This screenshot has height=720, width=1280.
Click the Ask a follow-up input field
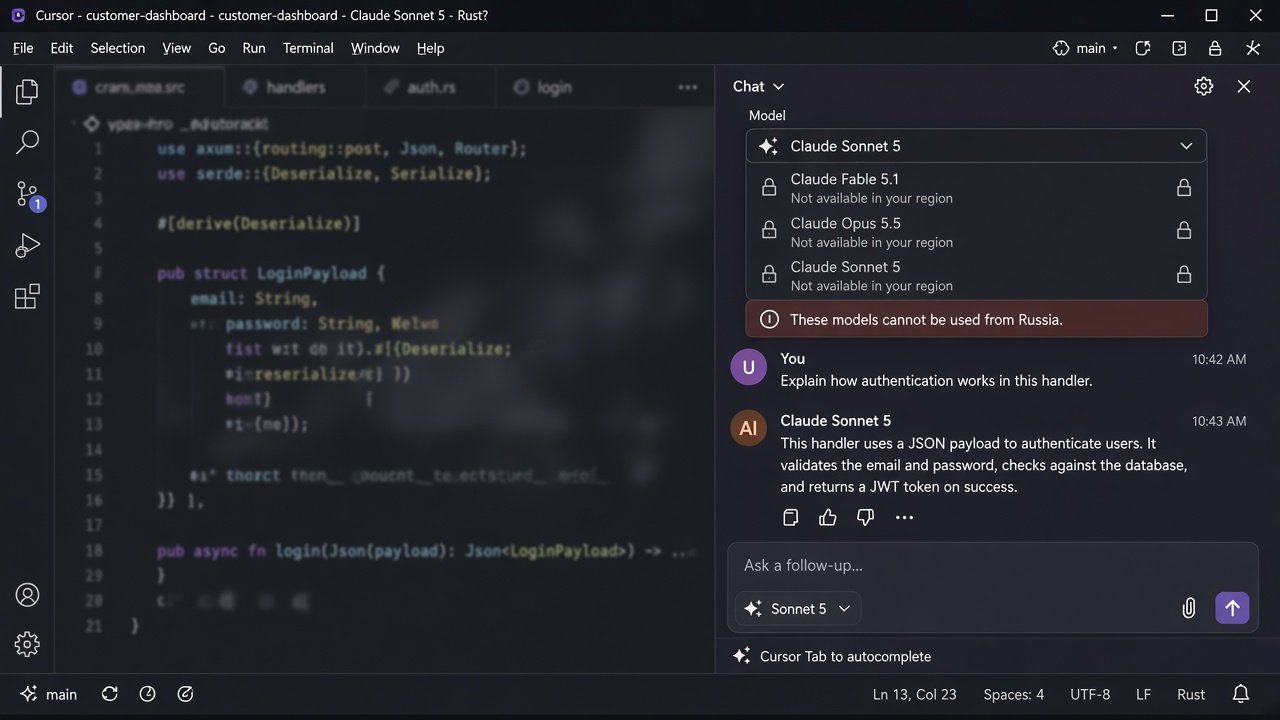[x=992, y=566]
